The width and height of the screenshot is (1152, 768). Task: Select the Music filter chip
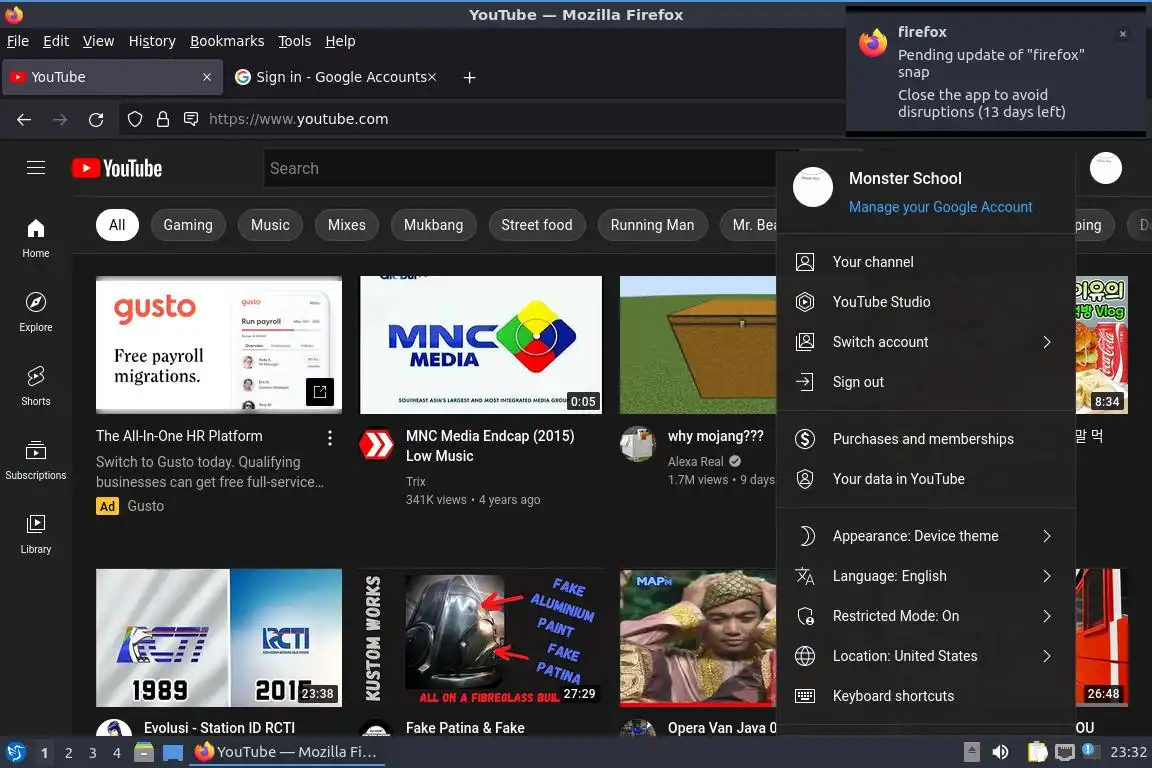(x=270, y=225)
